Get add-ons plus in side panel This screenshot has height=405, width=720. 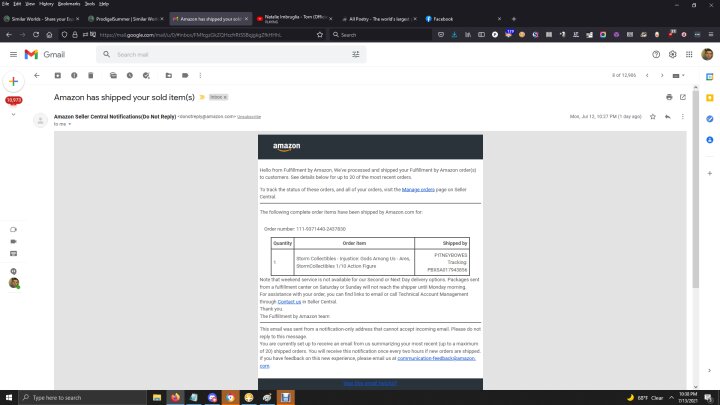709,173
